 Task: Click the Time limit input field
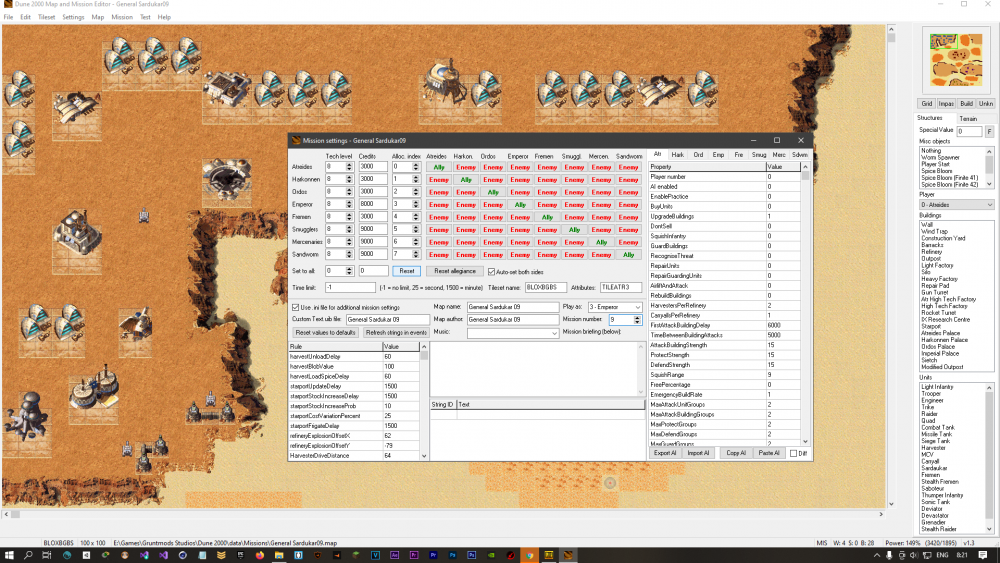(350, 288)
